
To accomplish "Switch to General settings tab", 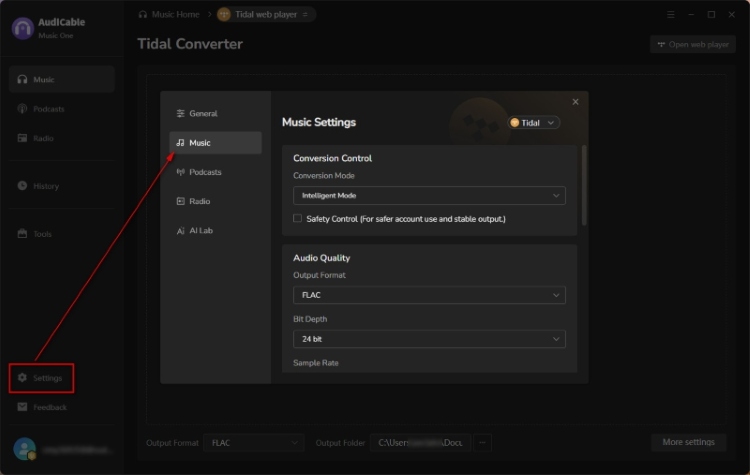I will point(215,113).
